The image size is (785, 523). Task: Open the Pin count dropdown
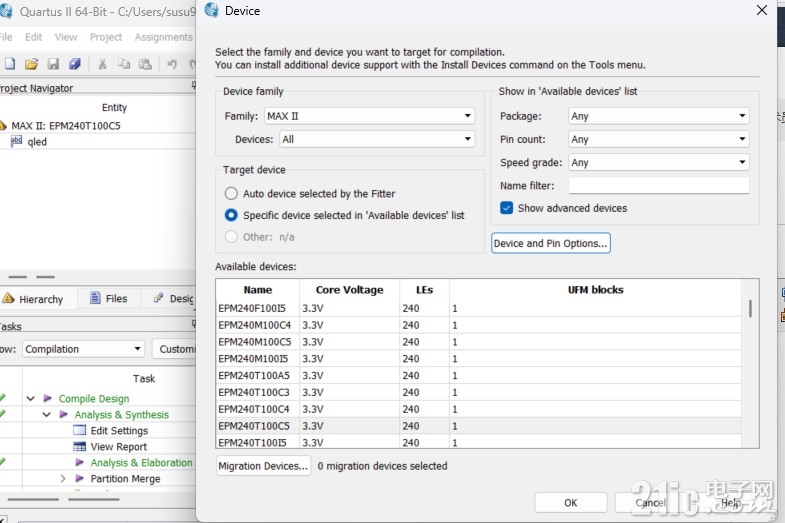point(659,139)
